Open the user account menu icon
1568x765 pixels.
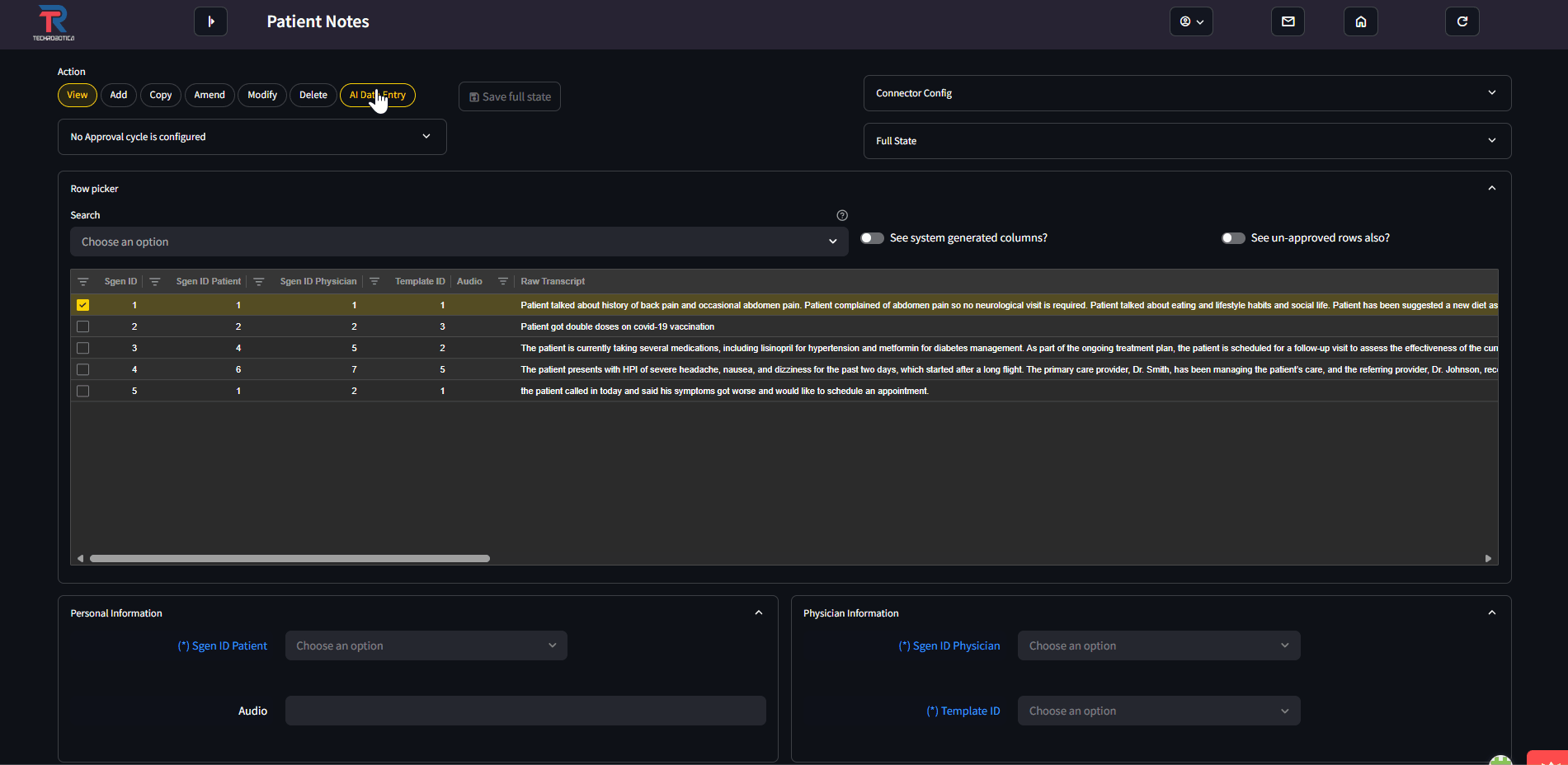[1190, 21]
